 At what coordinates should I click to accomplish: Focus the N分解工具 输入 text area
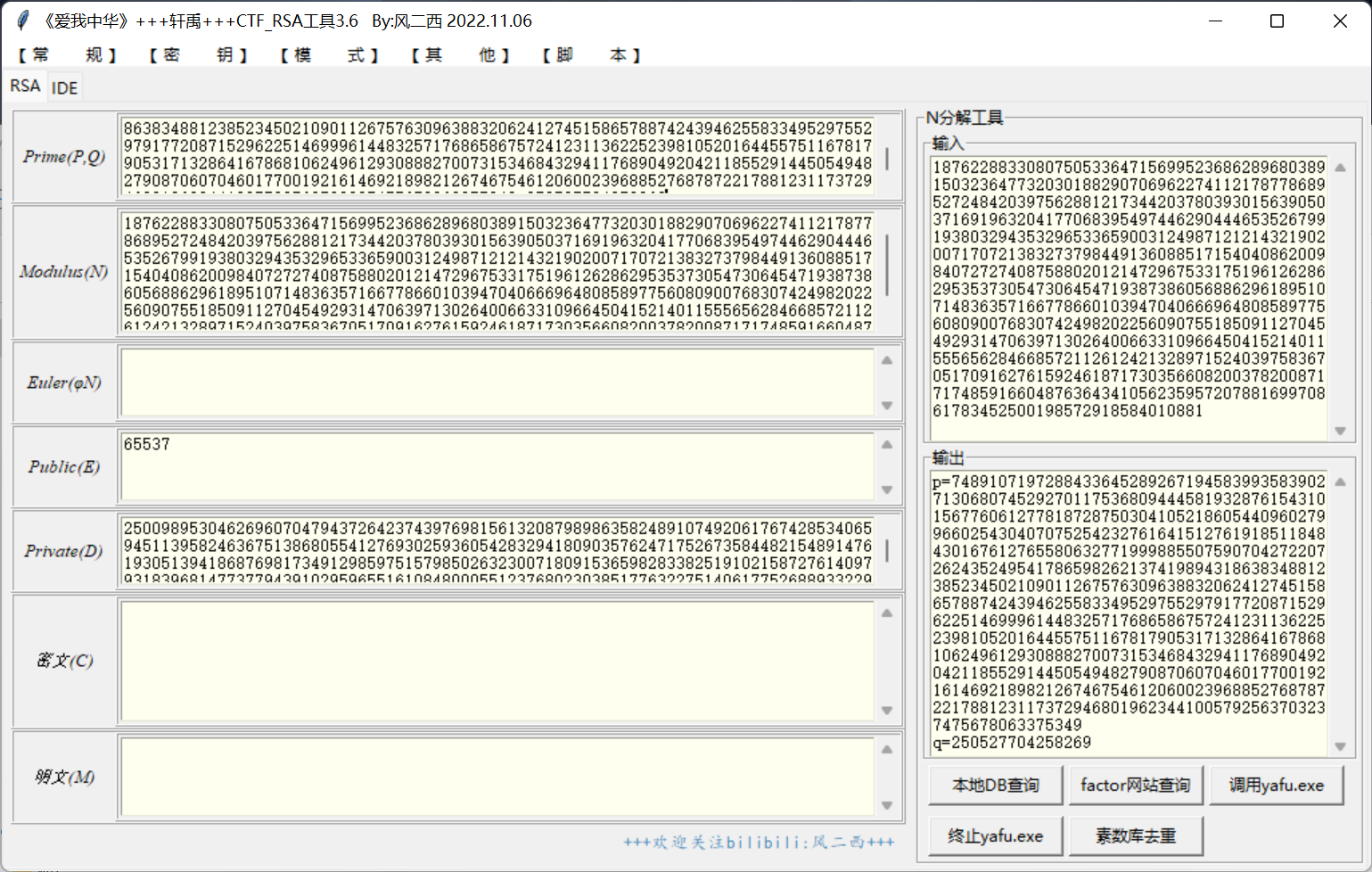[1129, 298]
